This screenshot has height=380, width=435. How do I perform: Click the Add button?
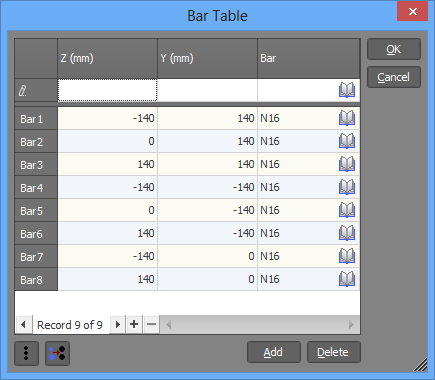pos(274,352)
